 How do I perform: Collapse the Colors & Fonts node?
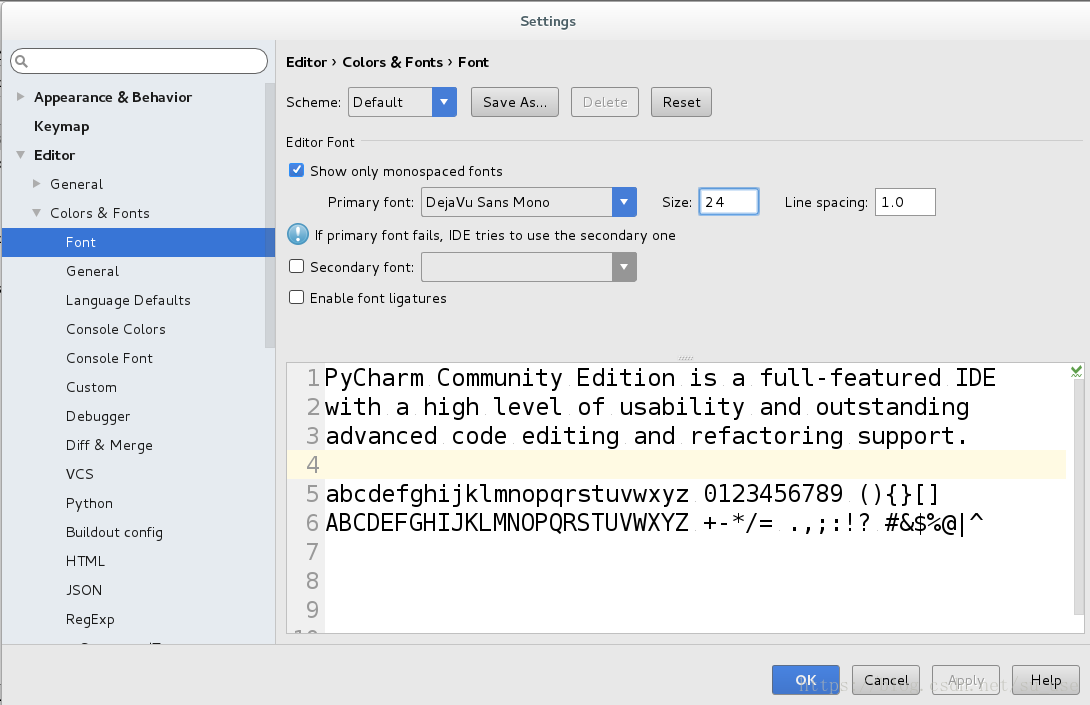(x=37, y=213)
